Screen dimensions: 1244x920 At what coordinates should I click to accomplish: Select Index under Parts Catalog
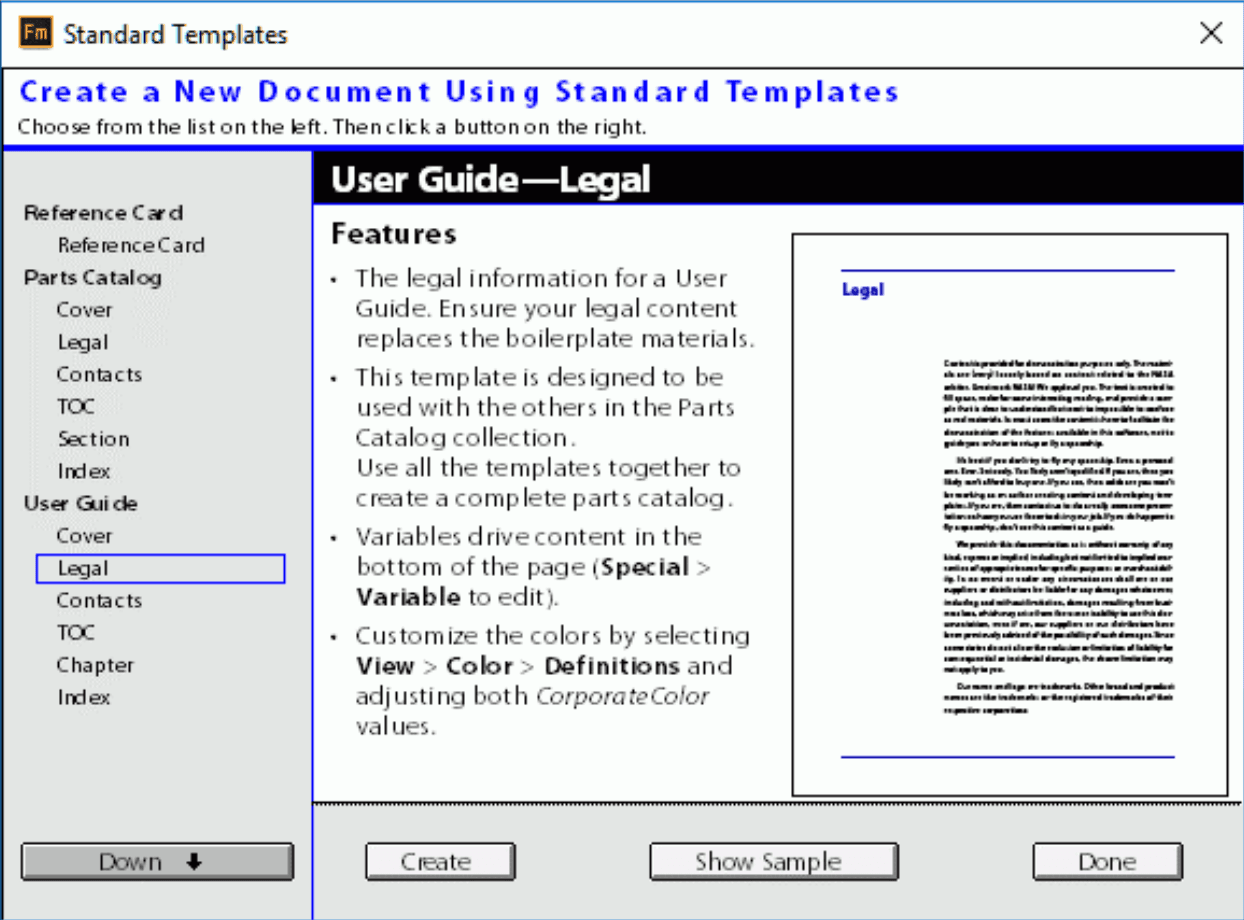pyautogui.click(x=84, y=471)
